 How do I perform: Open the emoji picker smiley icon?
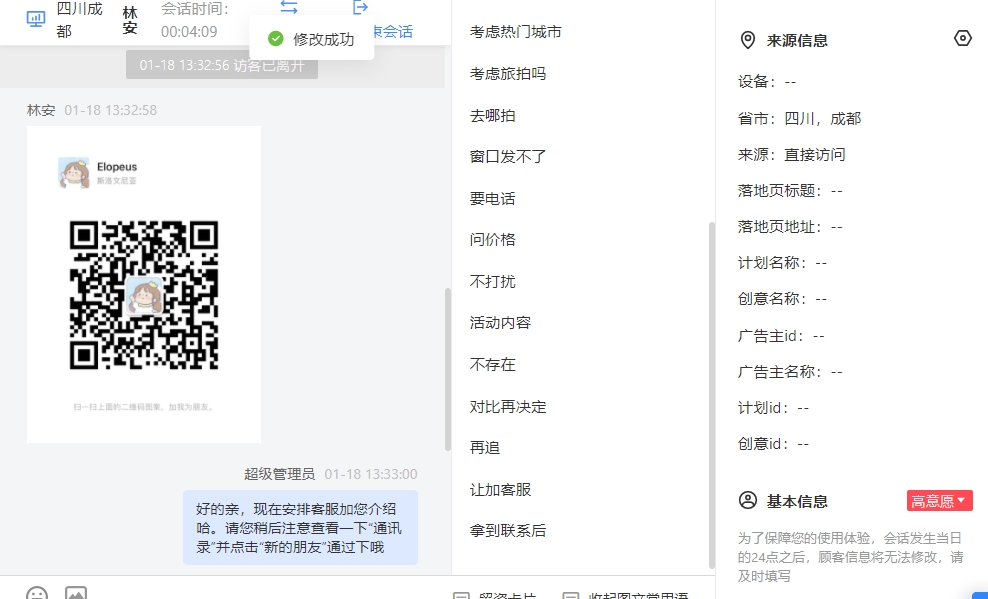pos(37,593)
